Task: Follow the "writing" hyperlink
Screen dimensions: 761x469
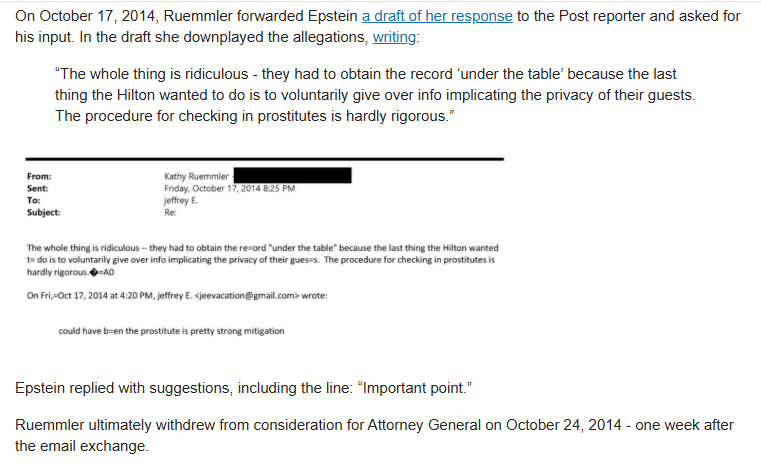Action: 396,38
